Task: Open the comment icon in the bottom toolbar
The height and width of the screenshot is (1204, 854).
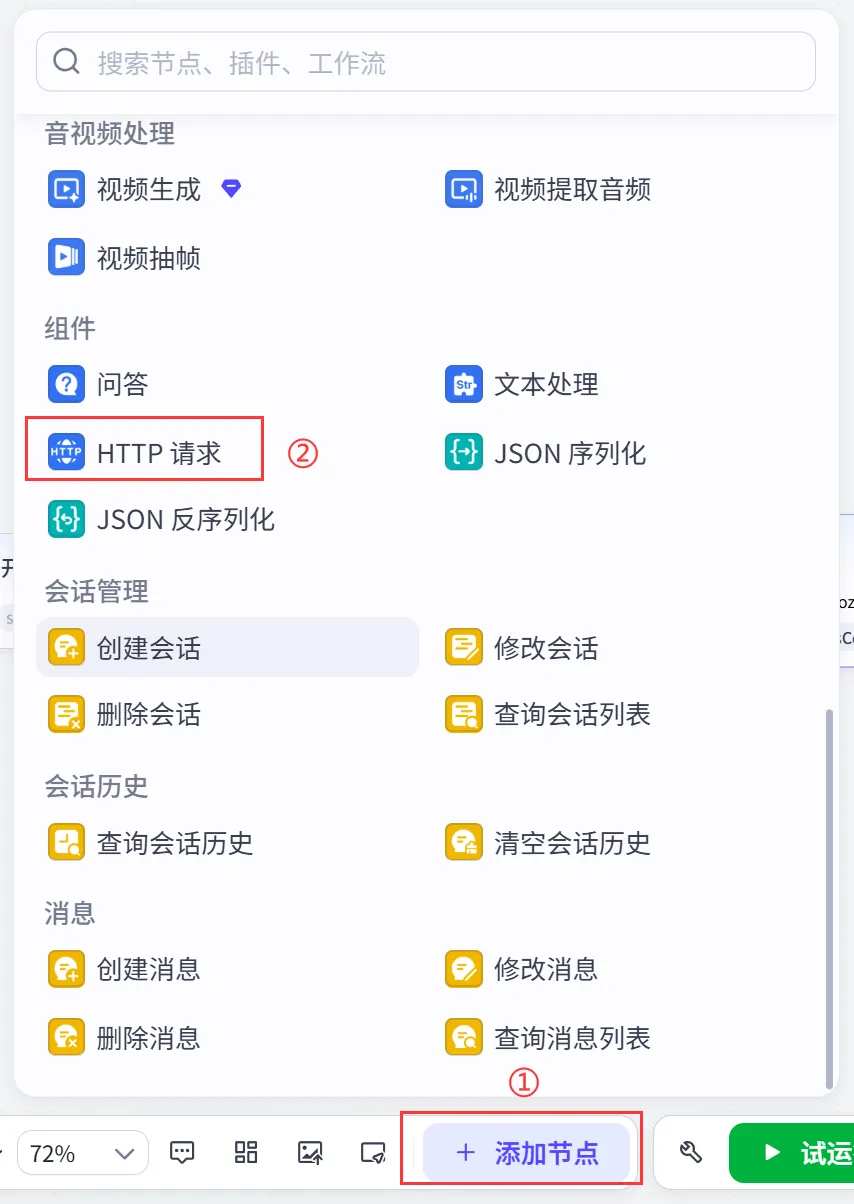Action: pos(182,1152)
